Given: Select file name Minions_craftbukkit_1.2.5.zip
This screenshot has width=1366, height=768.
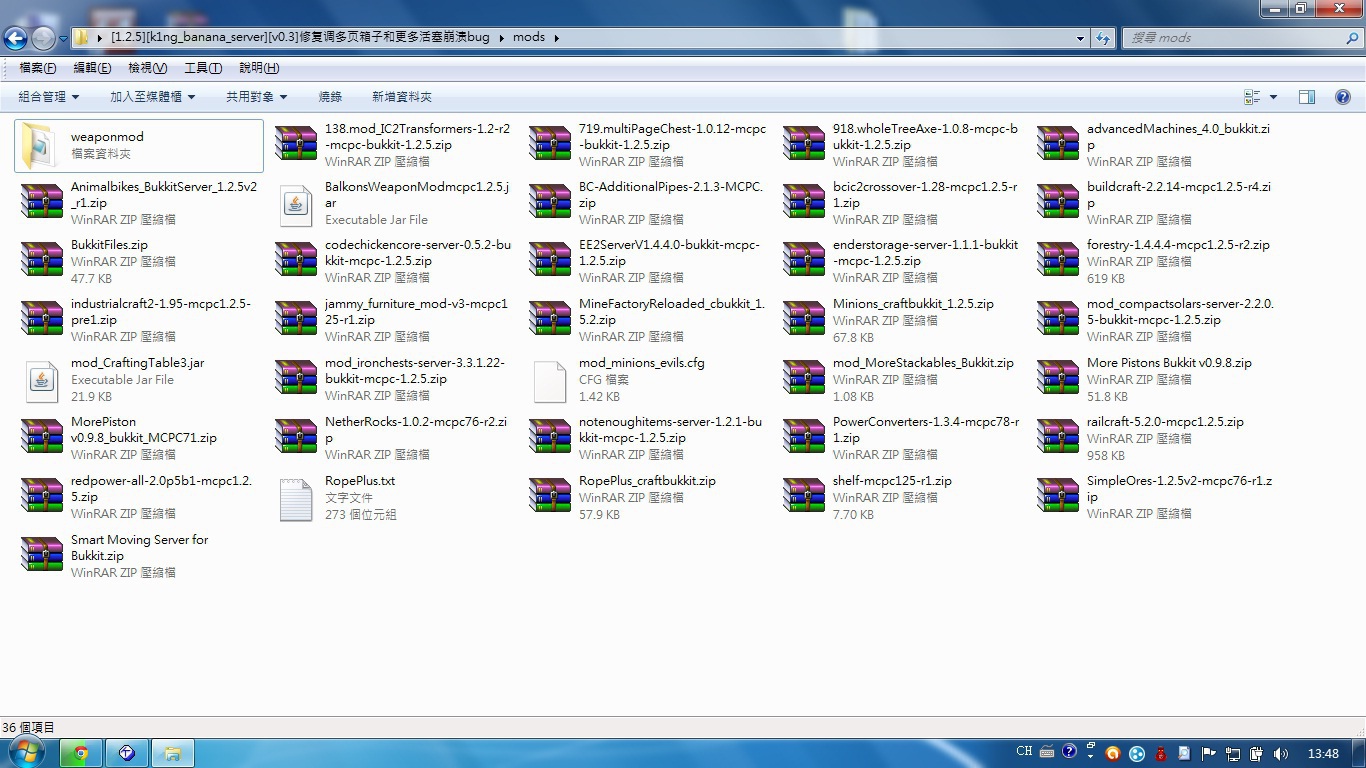Looking at the screenshot, I should 913,304.
